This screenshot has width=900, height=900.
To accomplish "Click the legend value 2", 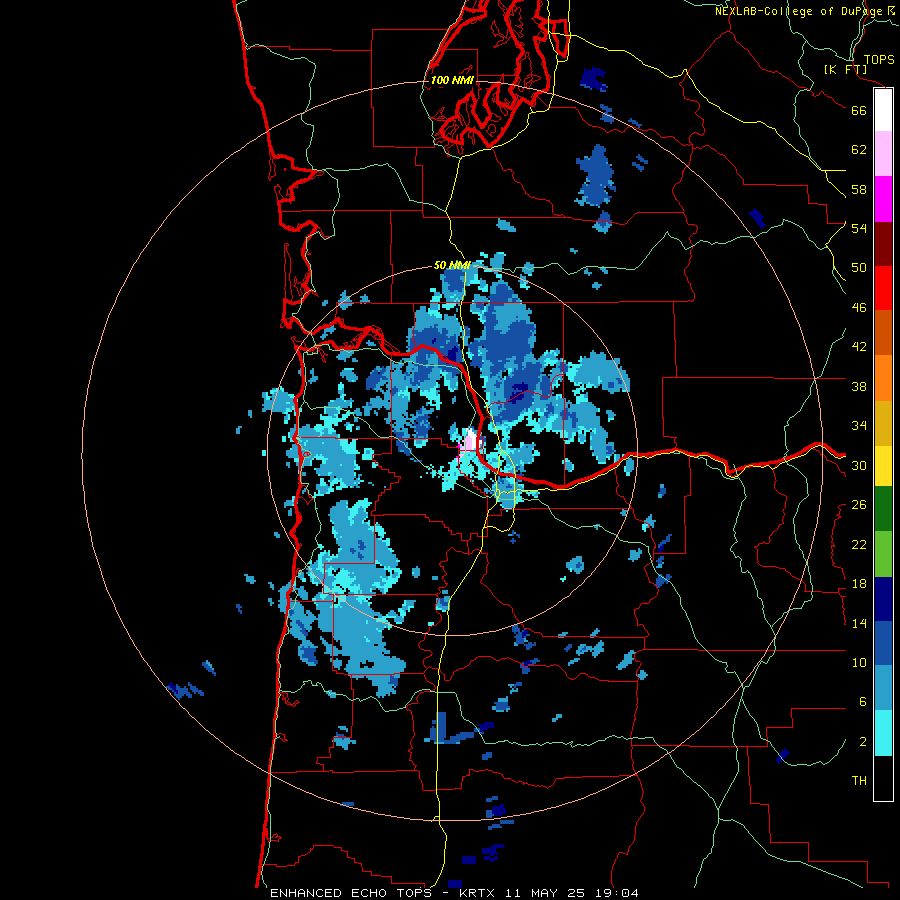I will tap(863, 742).
